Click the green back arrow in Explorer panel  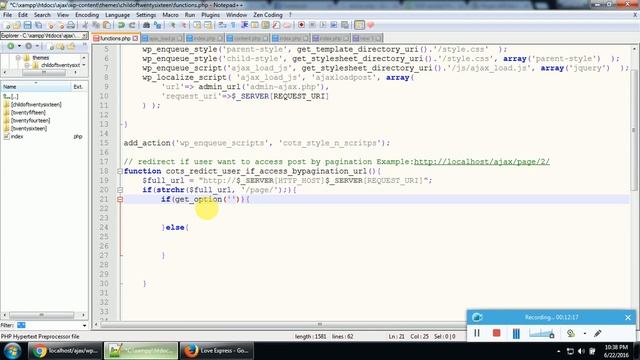(x=11, y=46)
